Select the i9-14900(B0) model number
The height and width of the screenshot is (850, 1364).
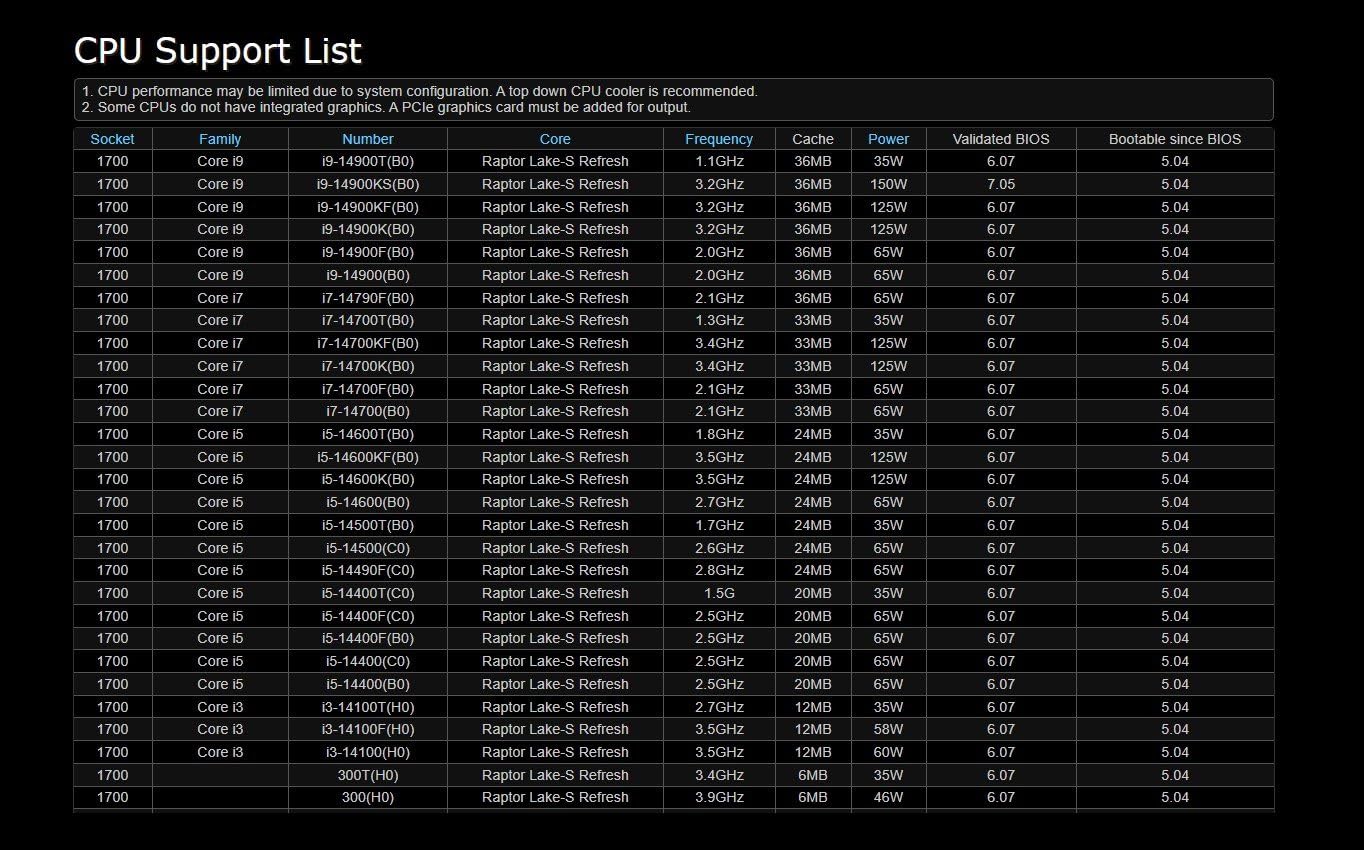(368, 275)
